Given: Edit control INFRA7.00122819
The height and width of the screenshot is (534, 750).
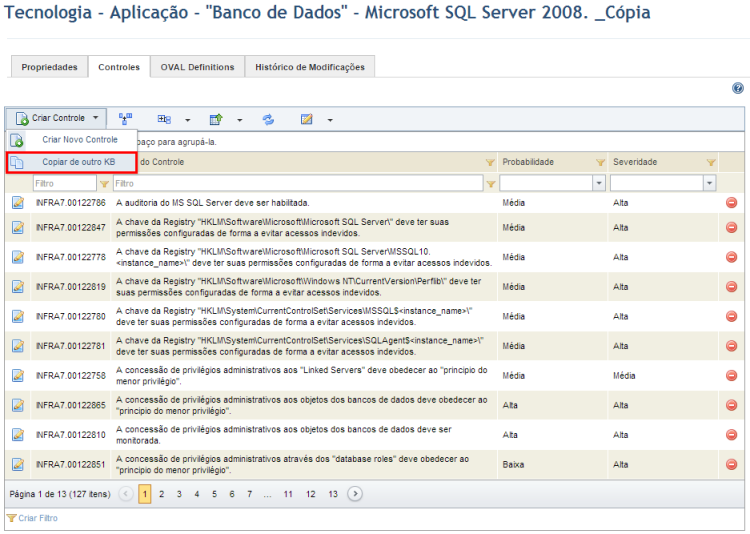Looking at the screenshot, I should point(18,287).
